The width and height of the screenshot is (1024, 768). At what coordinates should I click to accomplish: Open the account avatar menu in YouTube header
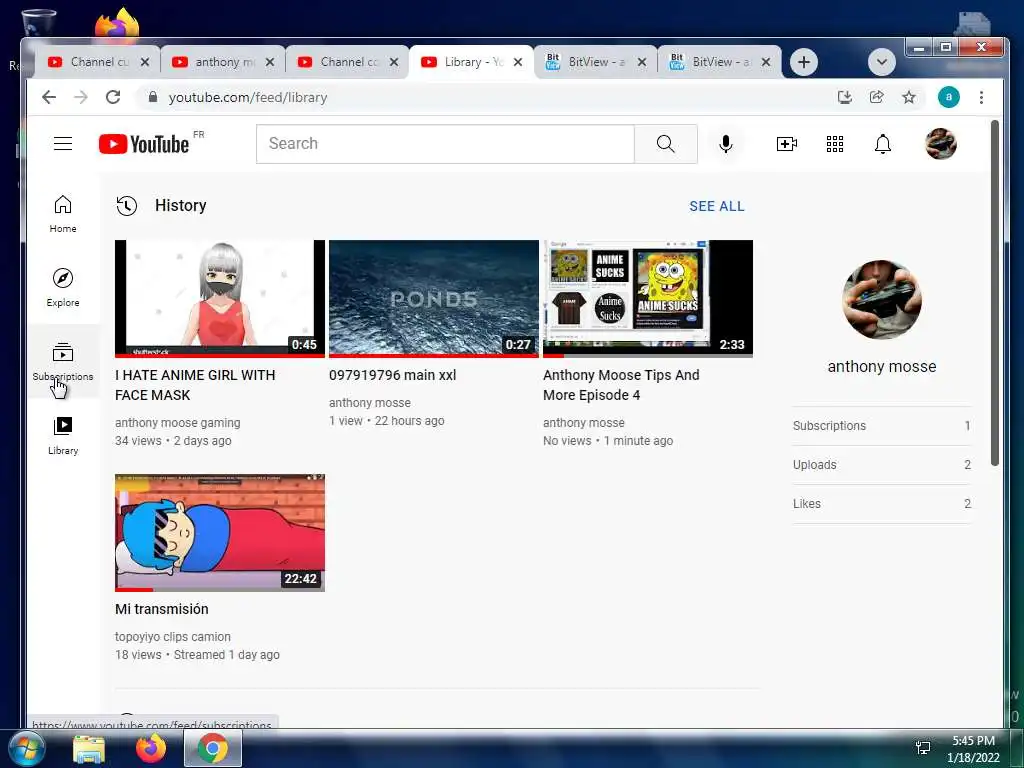pos(940,144)
